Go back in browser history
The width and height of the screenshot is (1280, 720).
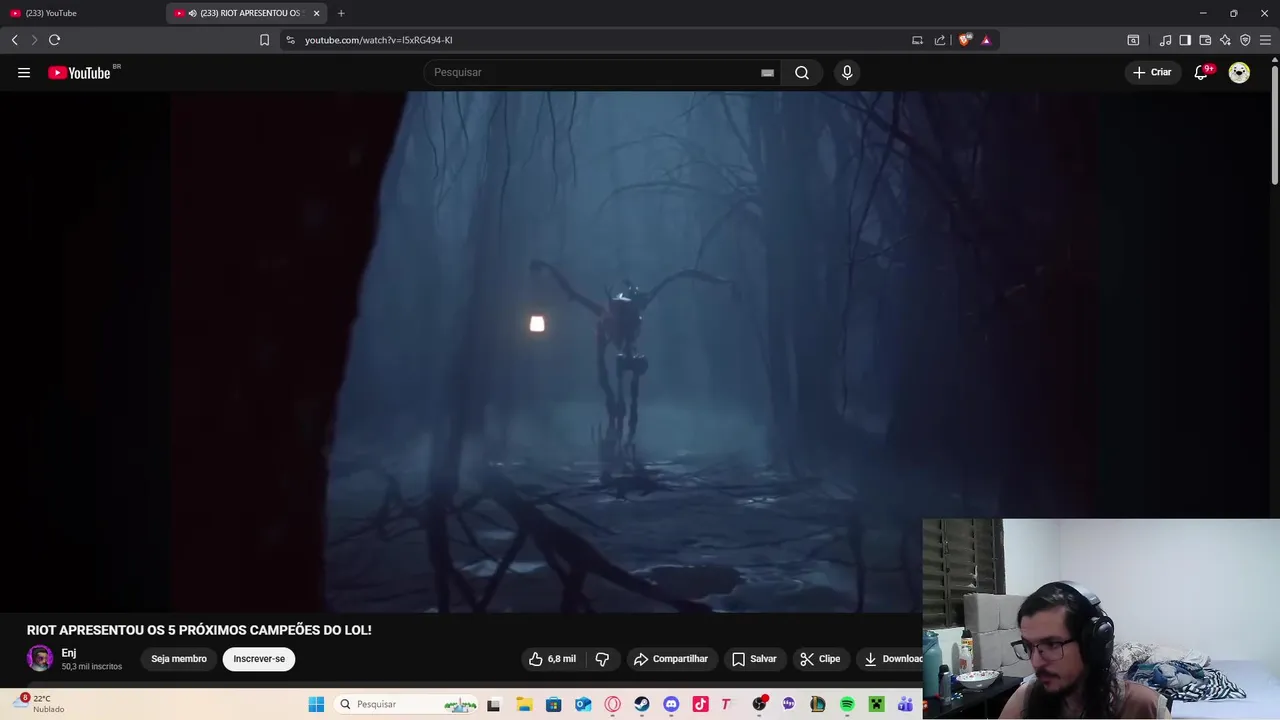(x=15, y=40)
